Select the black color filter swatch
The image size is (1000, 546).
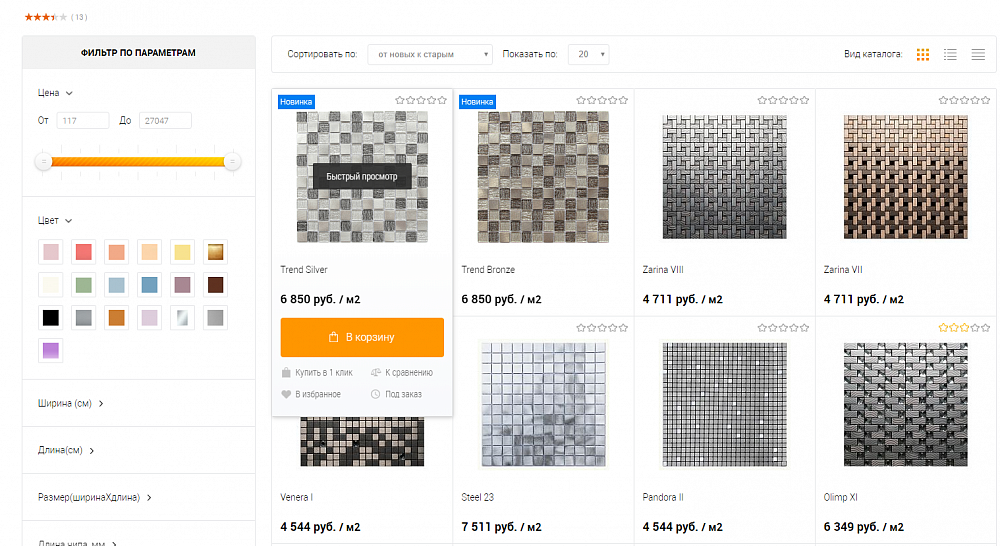tap(51, 318)
